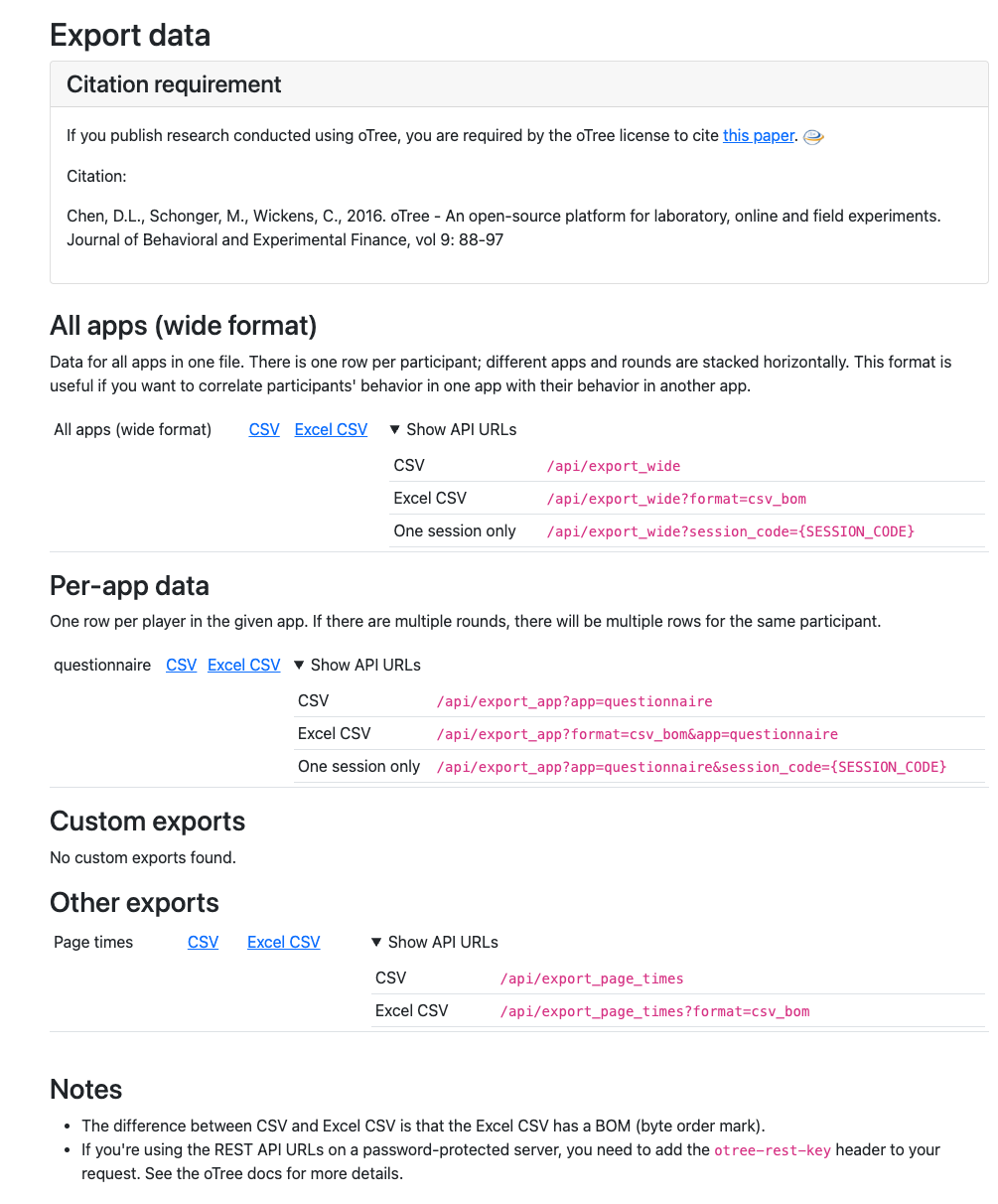Image resolution: width=998 pixels, height=1204 pixels.
Task: Click the /api/export_page_times URL
Action: [x=592, y=978]
